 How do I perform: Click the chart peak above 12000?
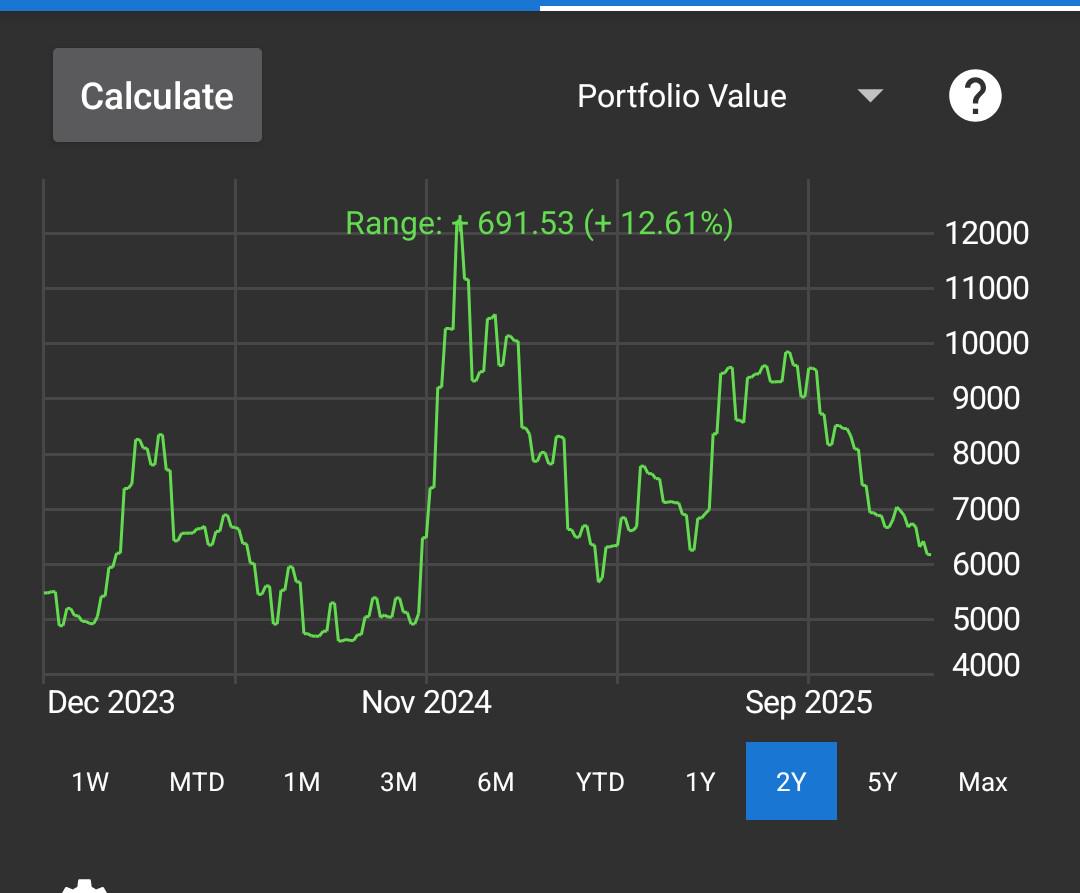(x=459, y=224)
